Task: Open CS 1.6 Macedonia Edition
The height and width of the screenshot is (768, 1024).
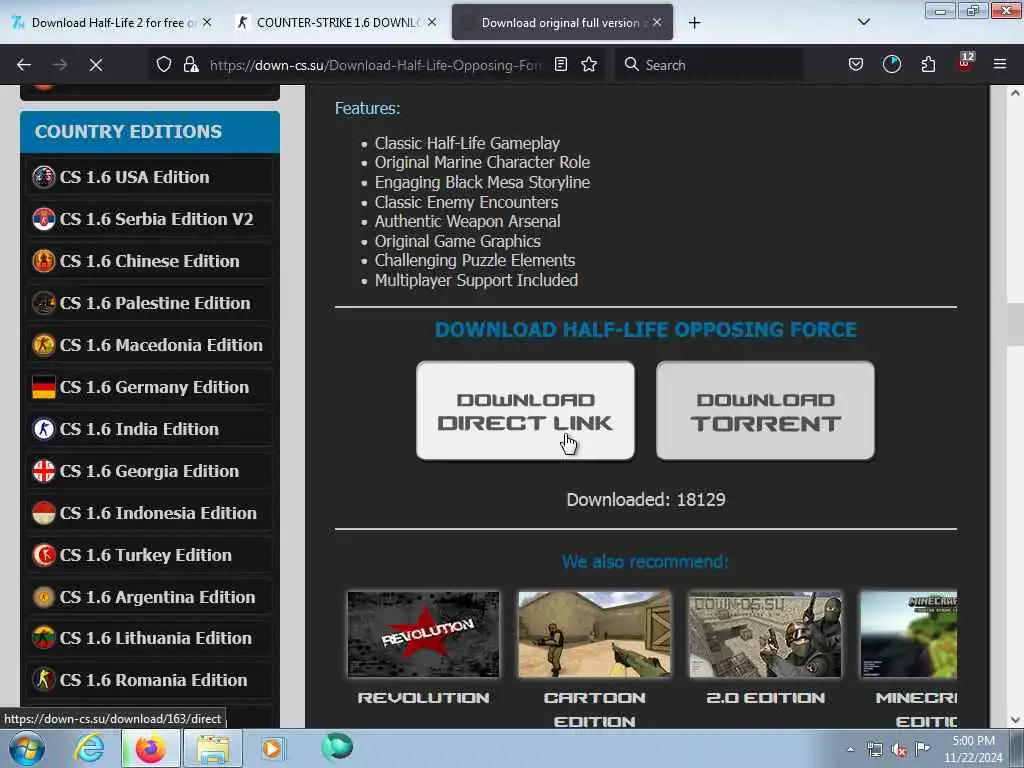Action: 150,345
